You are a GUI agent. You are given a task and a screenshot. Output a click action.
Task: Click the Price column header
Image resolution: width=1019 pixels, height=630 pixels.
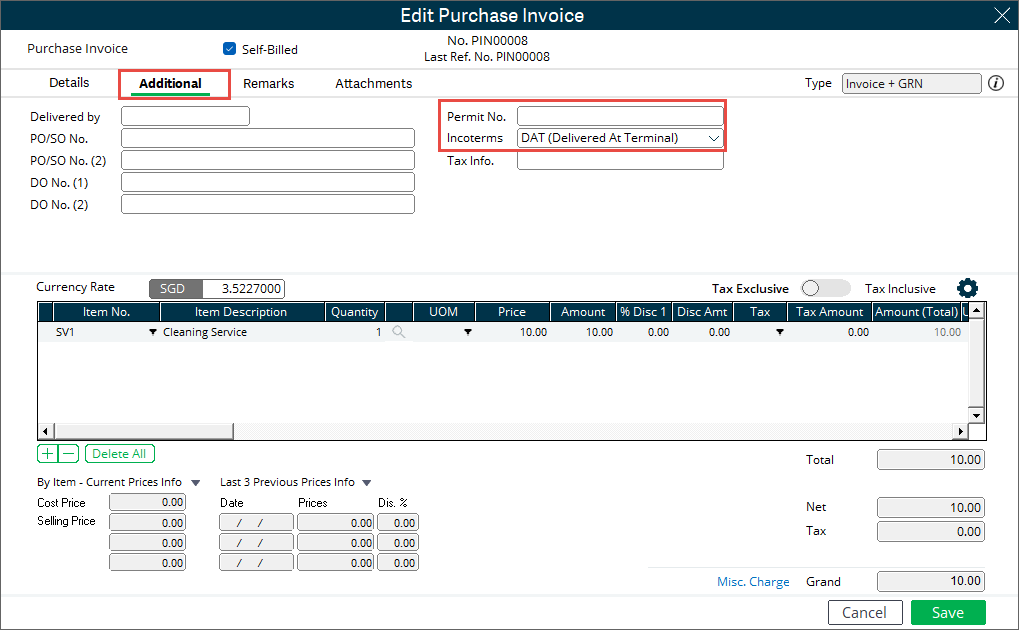pos(512,312)
